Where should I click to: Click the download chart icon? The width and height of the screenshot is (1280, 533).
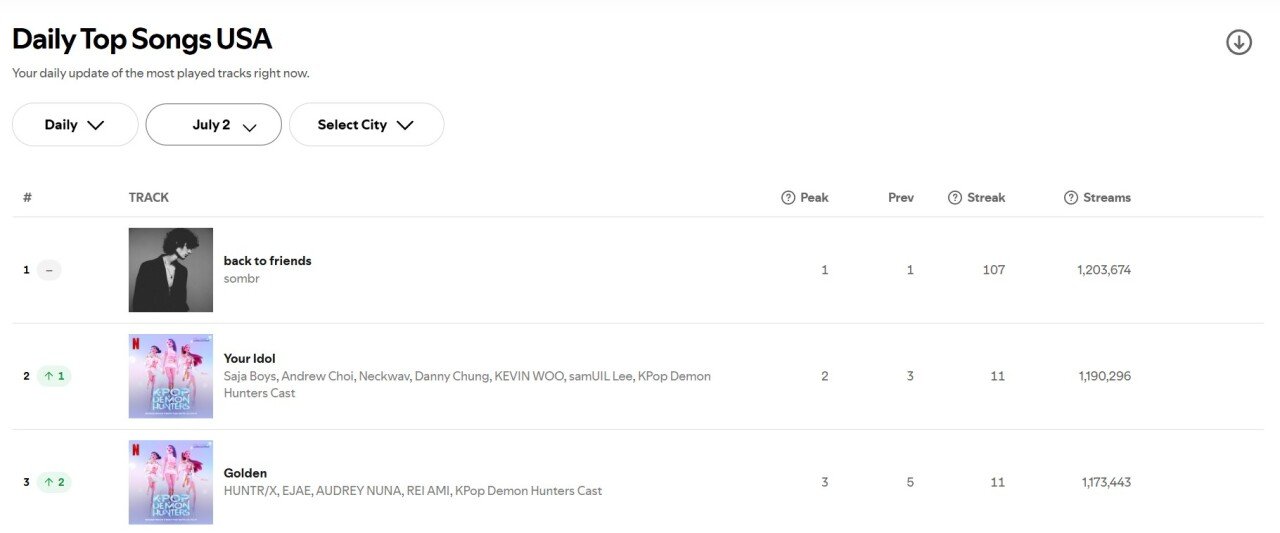point(1239,42)
